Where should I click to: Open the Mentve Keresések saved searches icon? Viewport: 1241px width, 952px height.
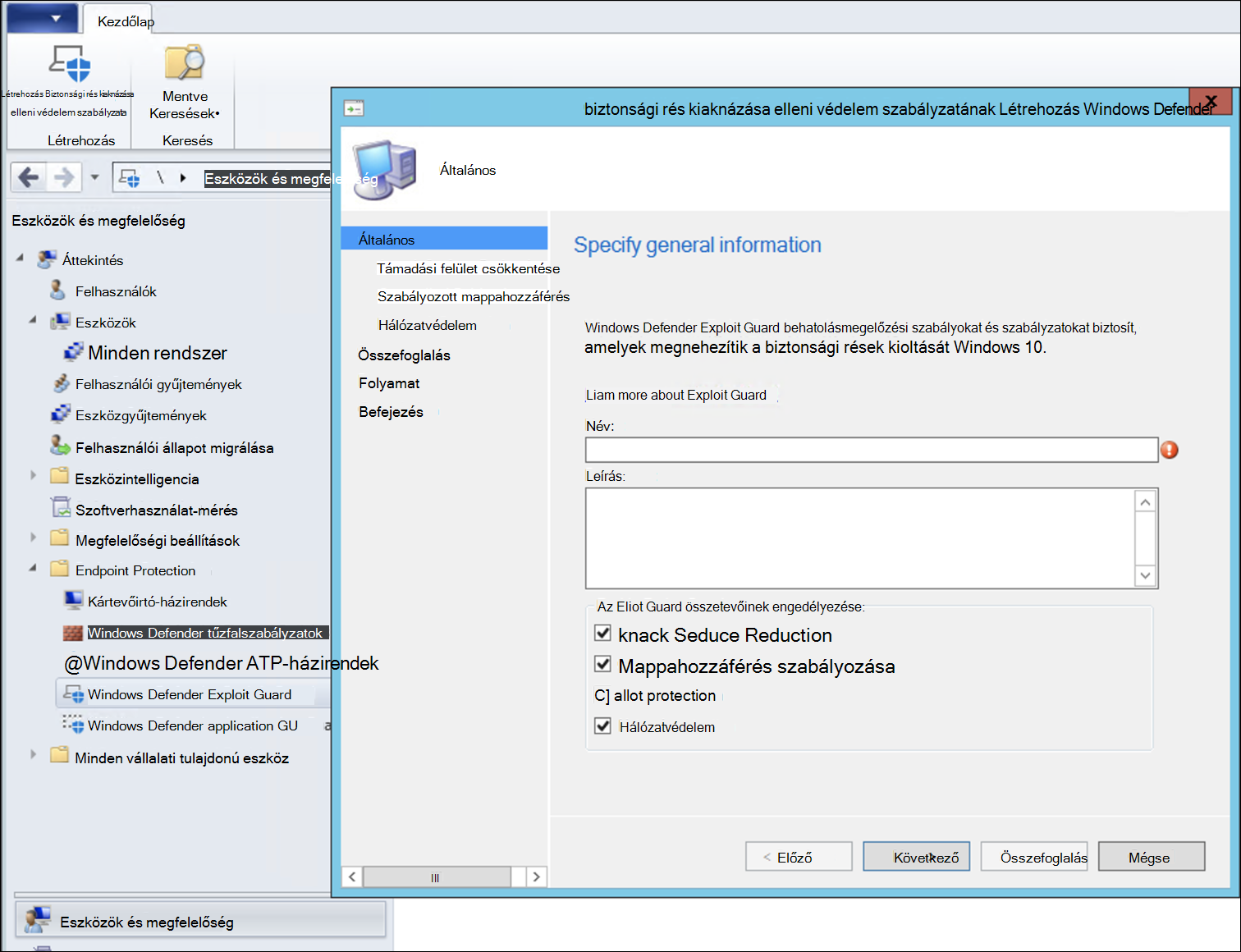click(185, 62)
